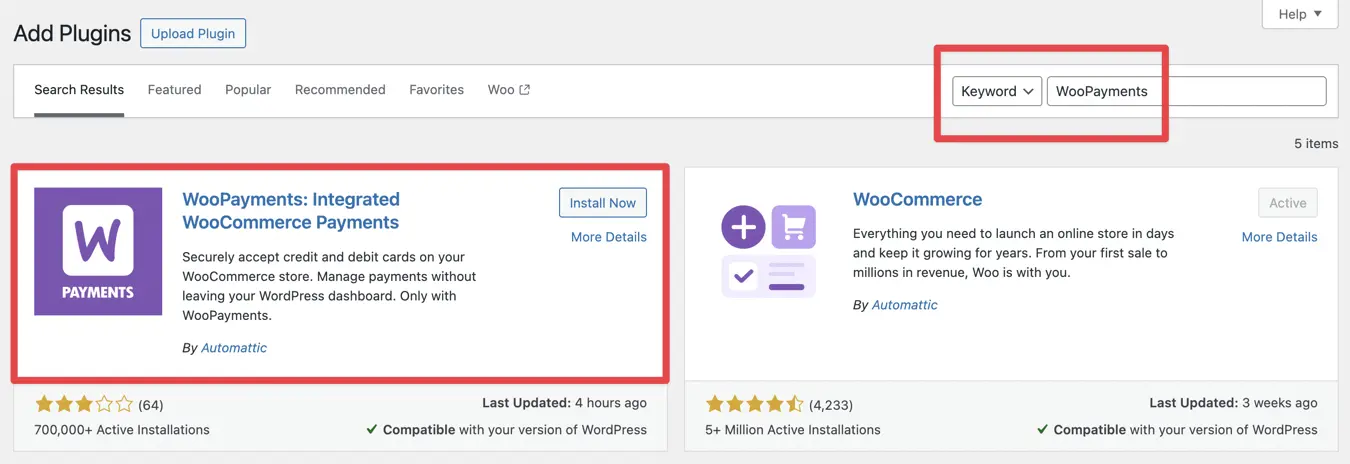The width and height of the screenshot is (1350, 464).
Task: Click the external link icon beside Woo
Action: click(x=525, y=90)
